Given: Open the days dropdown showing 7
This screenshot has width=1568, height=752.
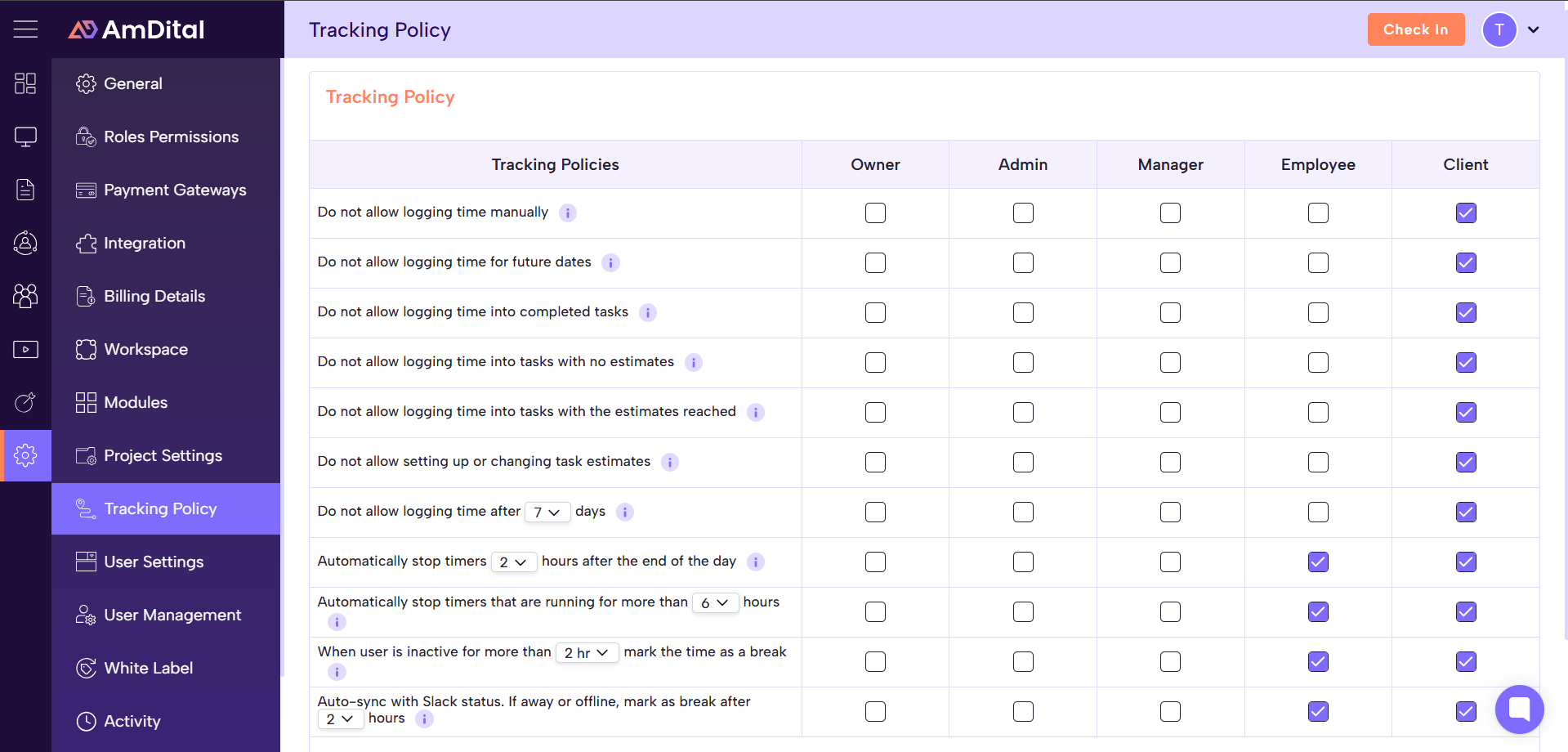Looking at the screenshot, I should (x=547, y=513).
